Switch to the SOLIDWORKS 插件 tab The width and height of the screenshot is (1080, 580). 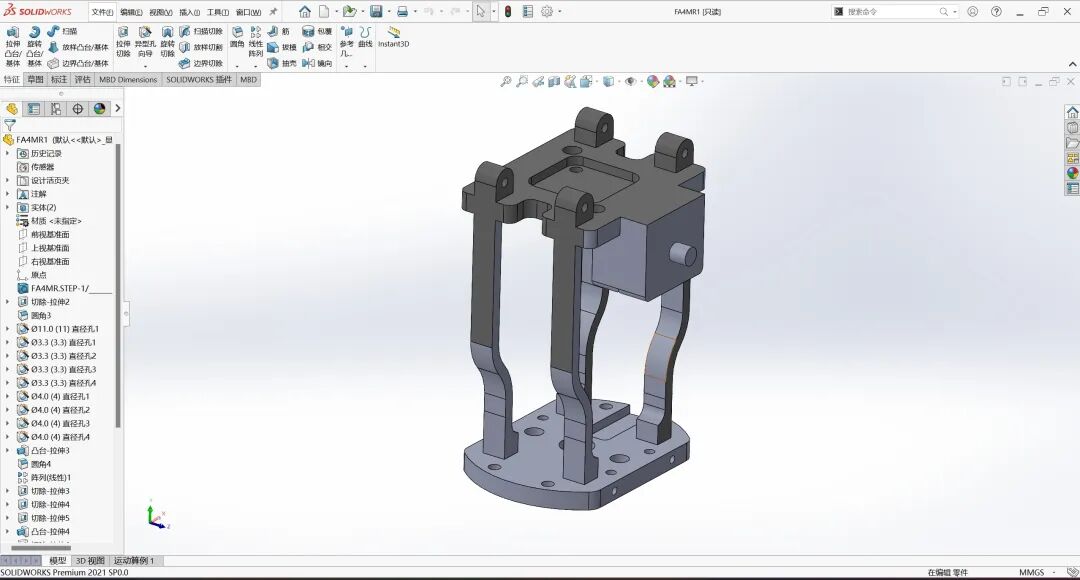click(199, 79)
